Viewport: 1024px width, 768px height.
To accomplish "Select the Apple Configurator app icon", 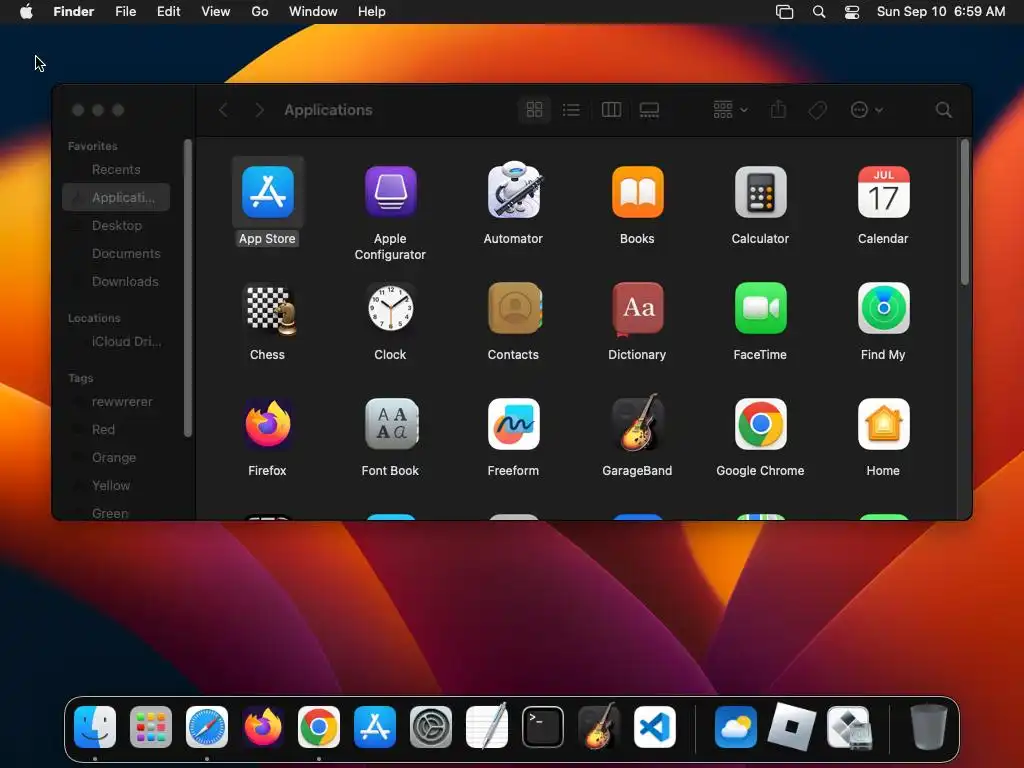I will click(391, 192).
